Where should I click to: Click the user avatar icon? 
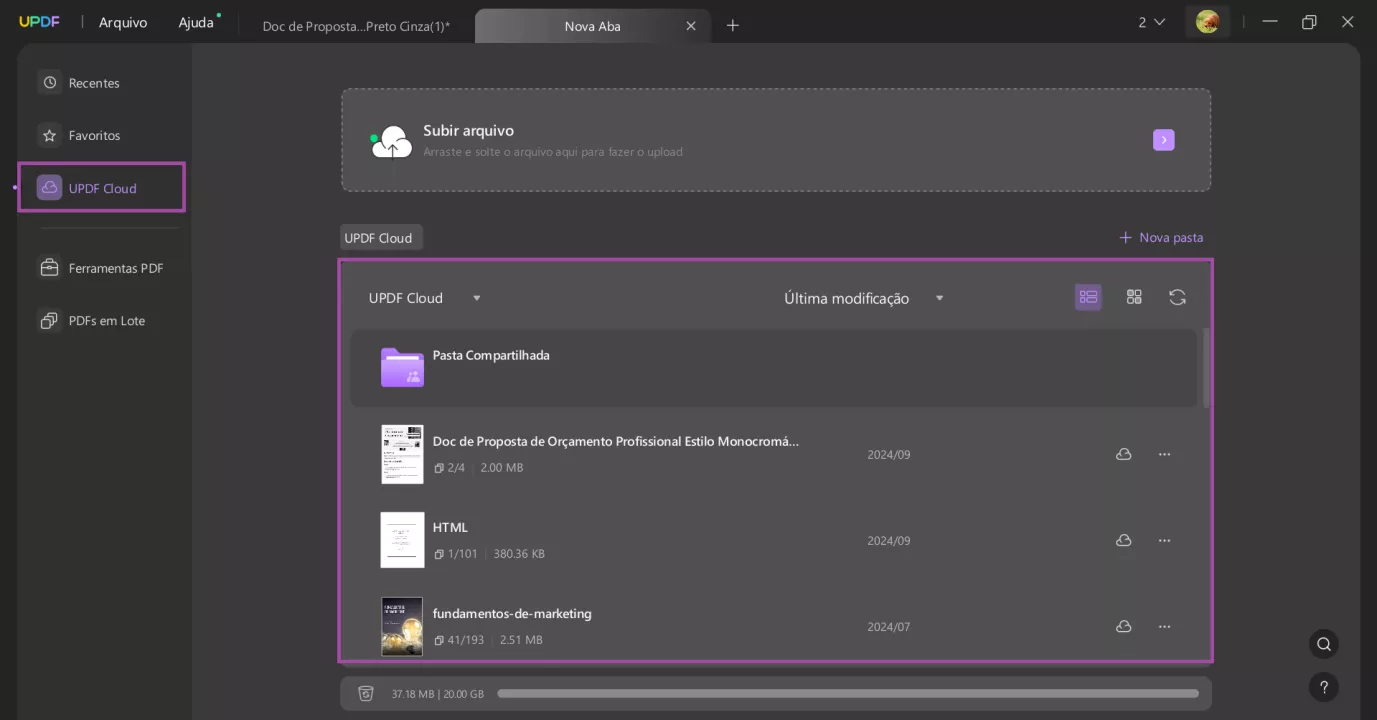coord(1207,22)
